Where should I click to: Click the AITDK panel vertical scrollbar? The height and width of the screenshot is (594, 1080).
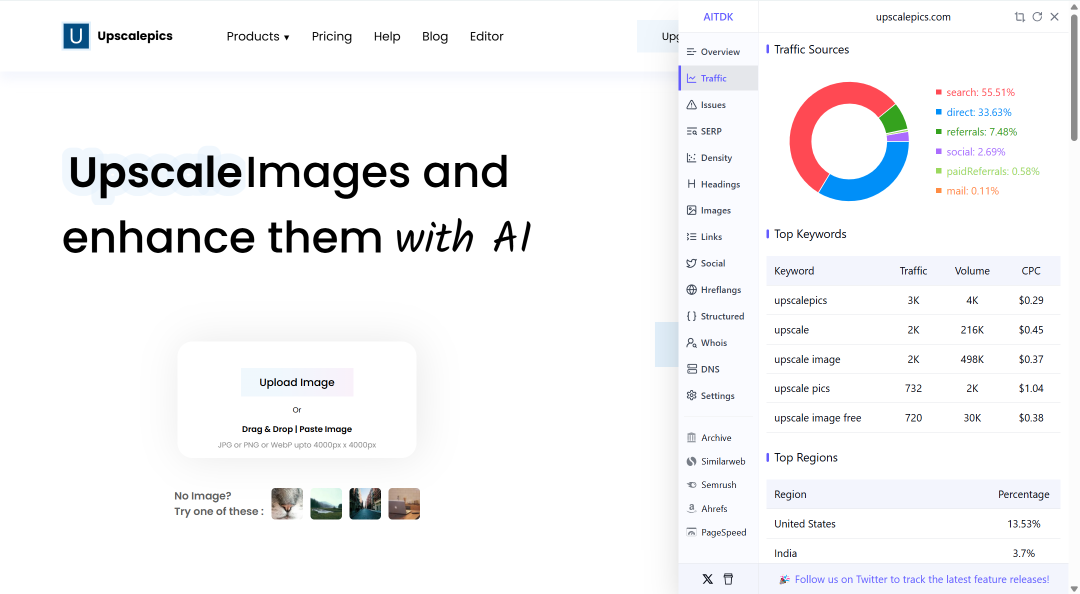click(1074, 77)
